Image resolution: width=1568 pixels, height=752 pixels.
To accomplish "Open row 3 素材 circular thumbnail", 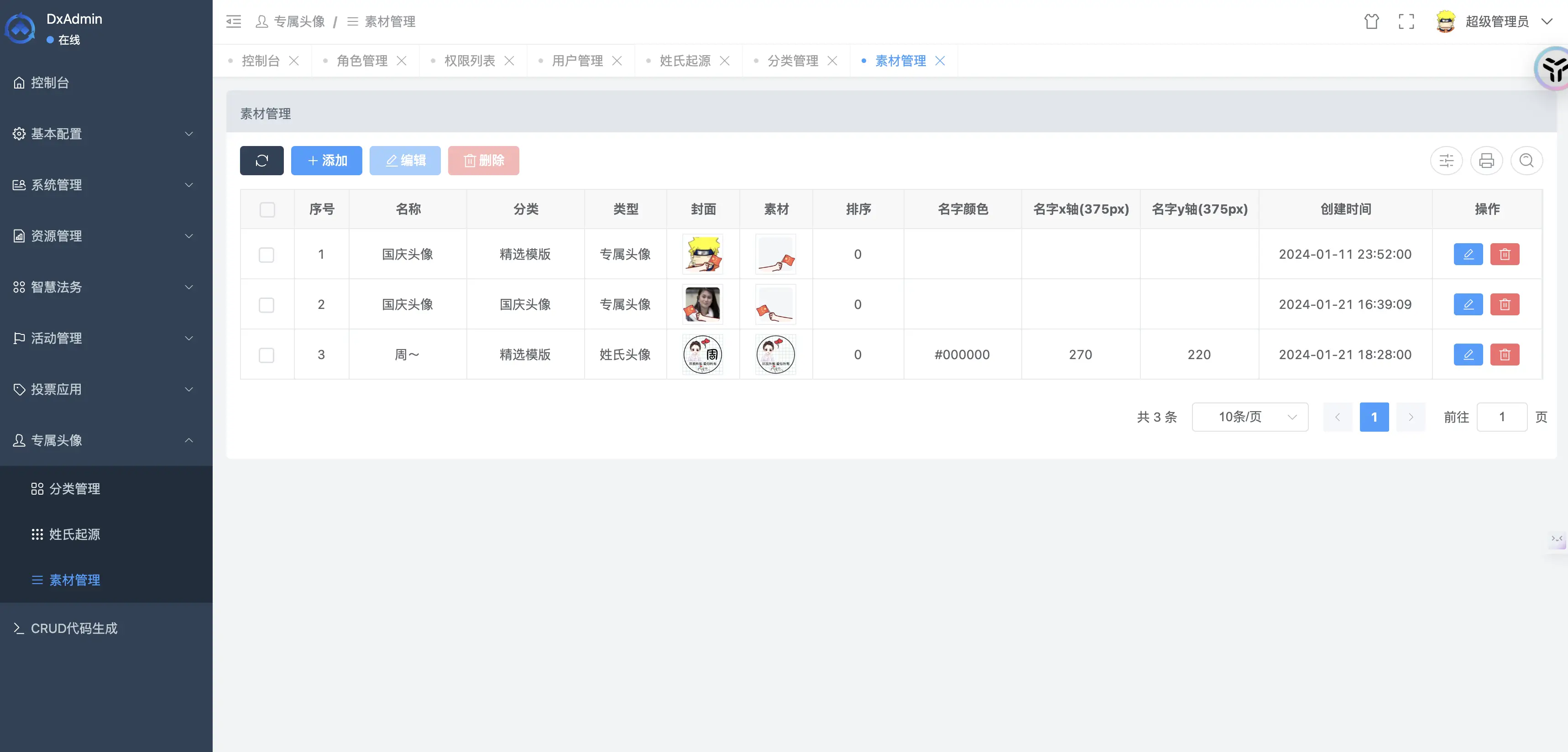I will coord(775,355).
